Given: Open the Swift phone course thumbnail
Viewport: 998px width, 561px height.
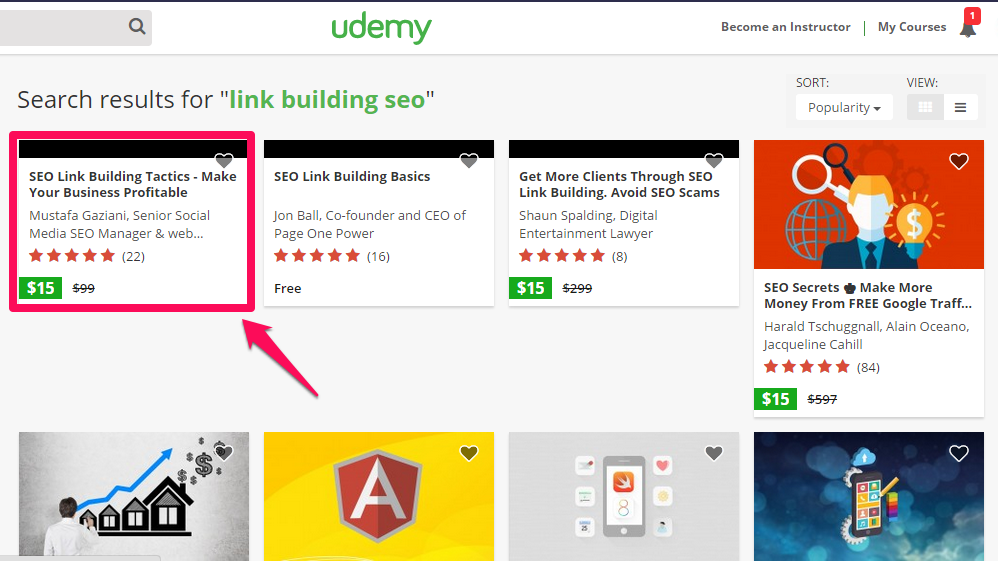Looking at the screenshot, I should click(x=624, y=497).
